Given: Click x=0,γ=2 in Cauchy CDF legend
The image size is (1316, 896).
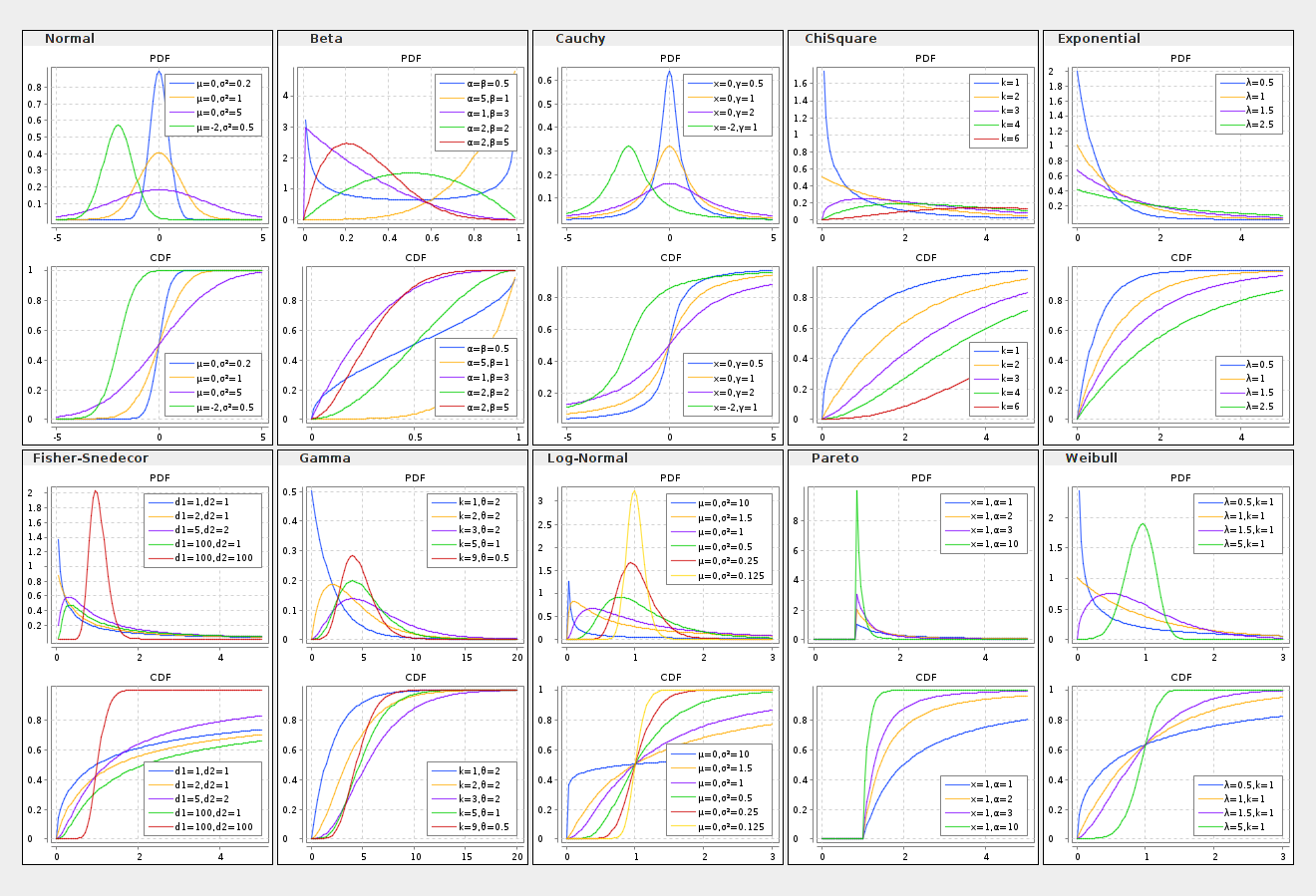Looking at the screenshot, I should tap(734, 393).
